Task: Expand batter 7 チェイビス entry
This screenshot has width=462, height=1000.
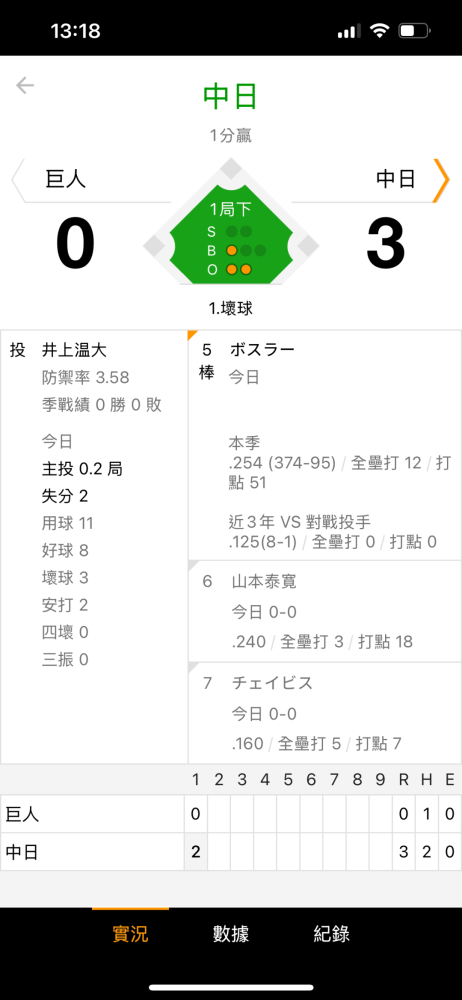Action: [x=325, y=712]
